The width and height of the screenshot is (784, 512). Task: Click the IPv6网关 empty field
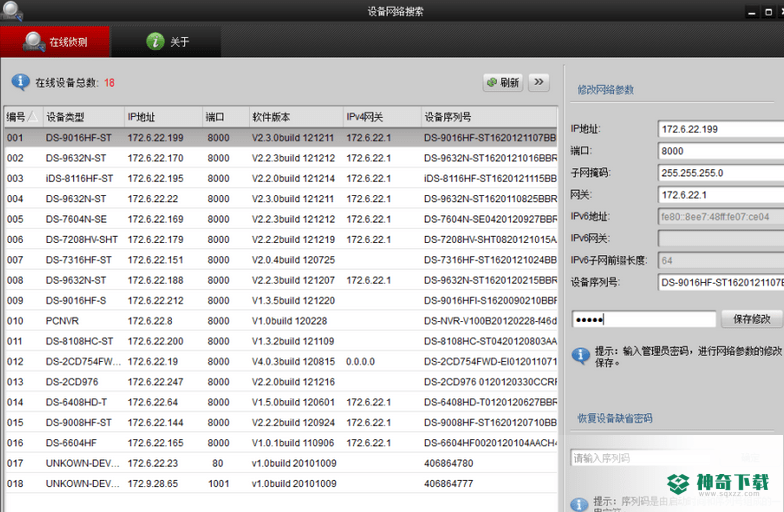720,238
